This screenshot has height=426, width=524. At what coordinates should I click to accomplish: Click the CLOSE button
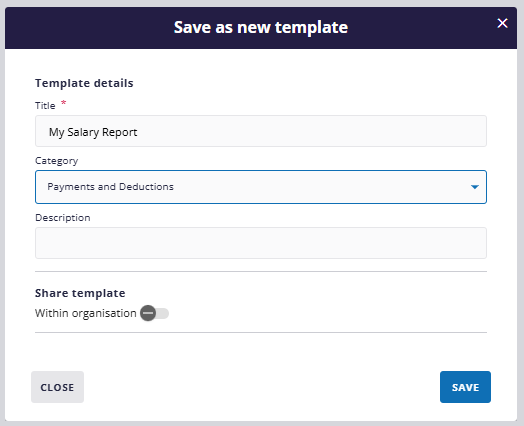57,387
